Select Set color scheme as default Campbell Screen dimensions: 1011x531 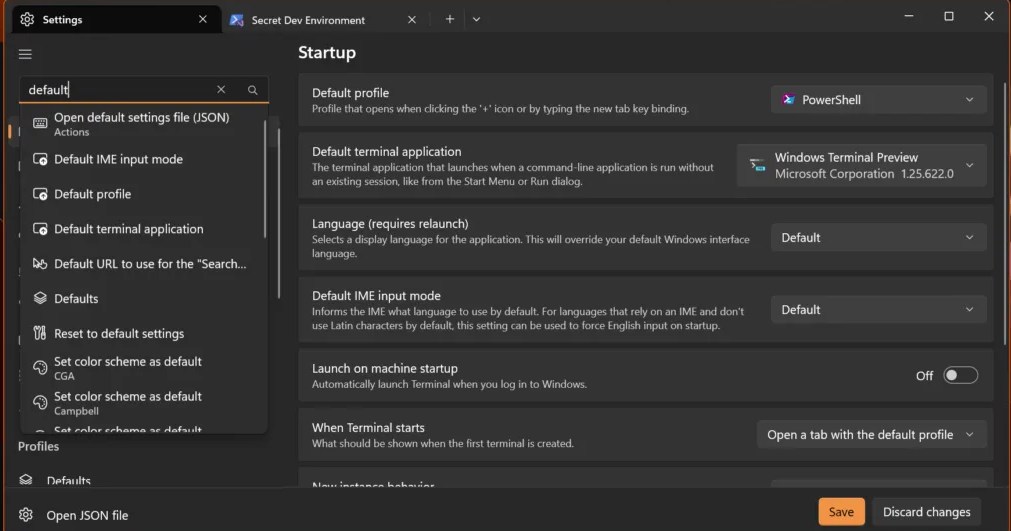[x=142, y=403]
